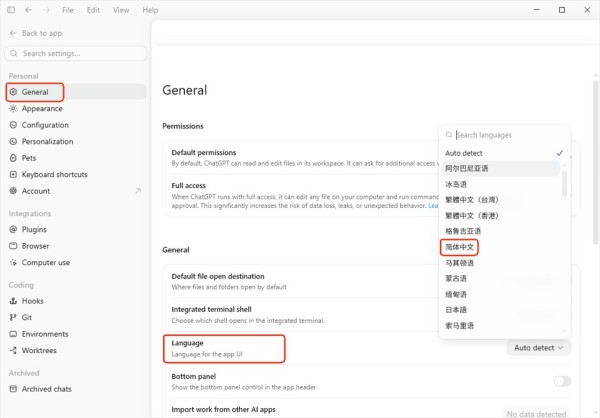Open Pets settings icon

pyautogui.click(x=13, y=158)
